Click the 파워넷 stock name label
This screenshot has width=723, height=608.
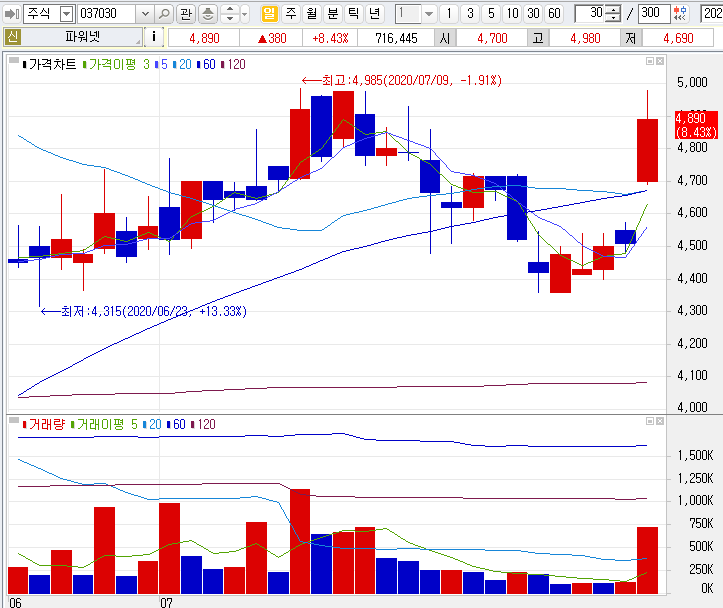(x=83, y=37)
